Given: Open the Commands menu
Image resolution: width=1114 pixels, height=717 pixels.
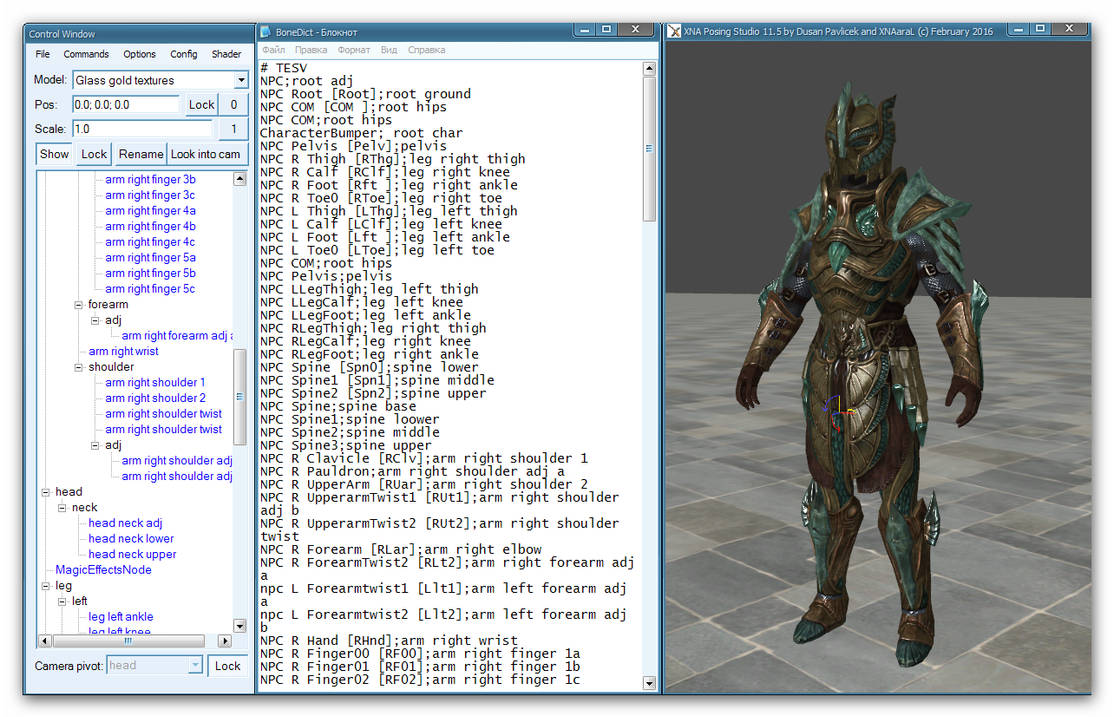Looking at the screenshot, I should 86,54.
